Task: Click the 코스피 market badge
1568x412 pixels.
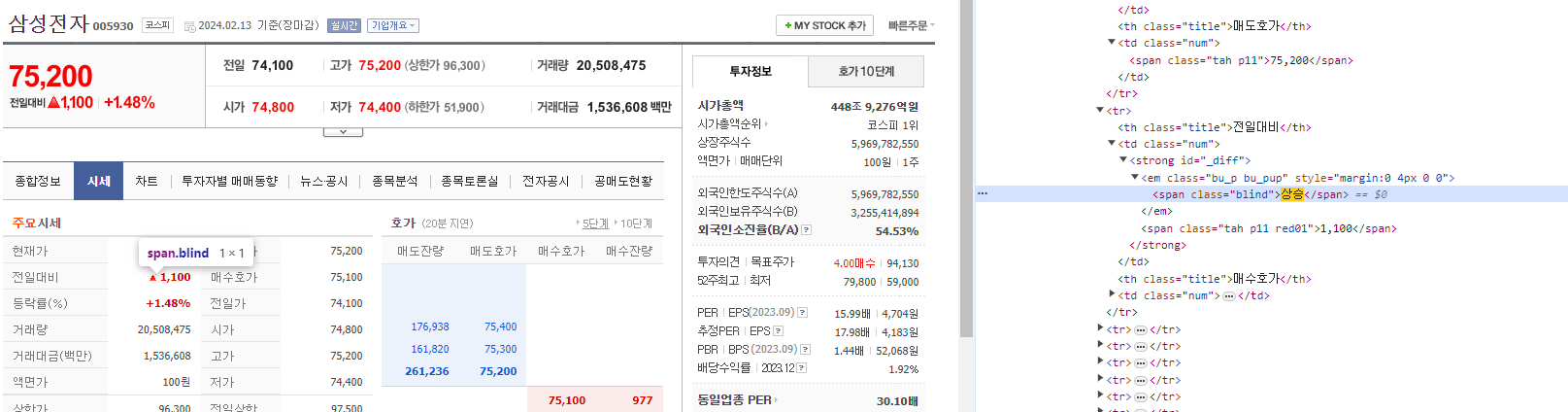Action: pyautogui.click(x=157, y=25)
